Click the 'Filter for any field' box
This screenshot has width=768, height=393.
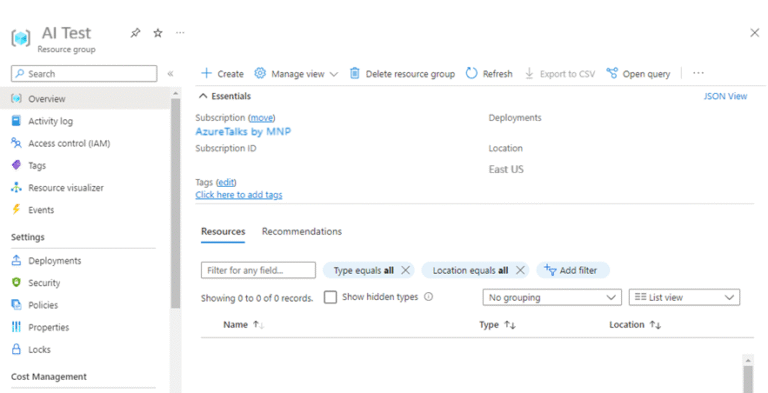tap(258, 270)
